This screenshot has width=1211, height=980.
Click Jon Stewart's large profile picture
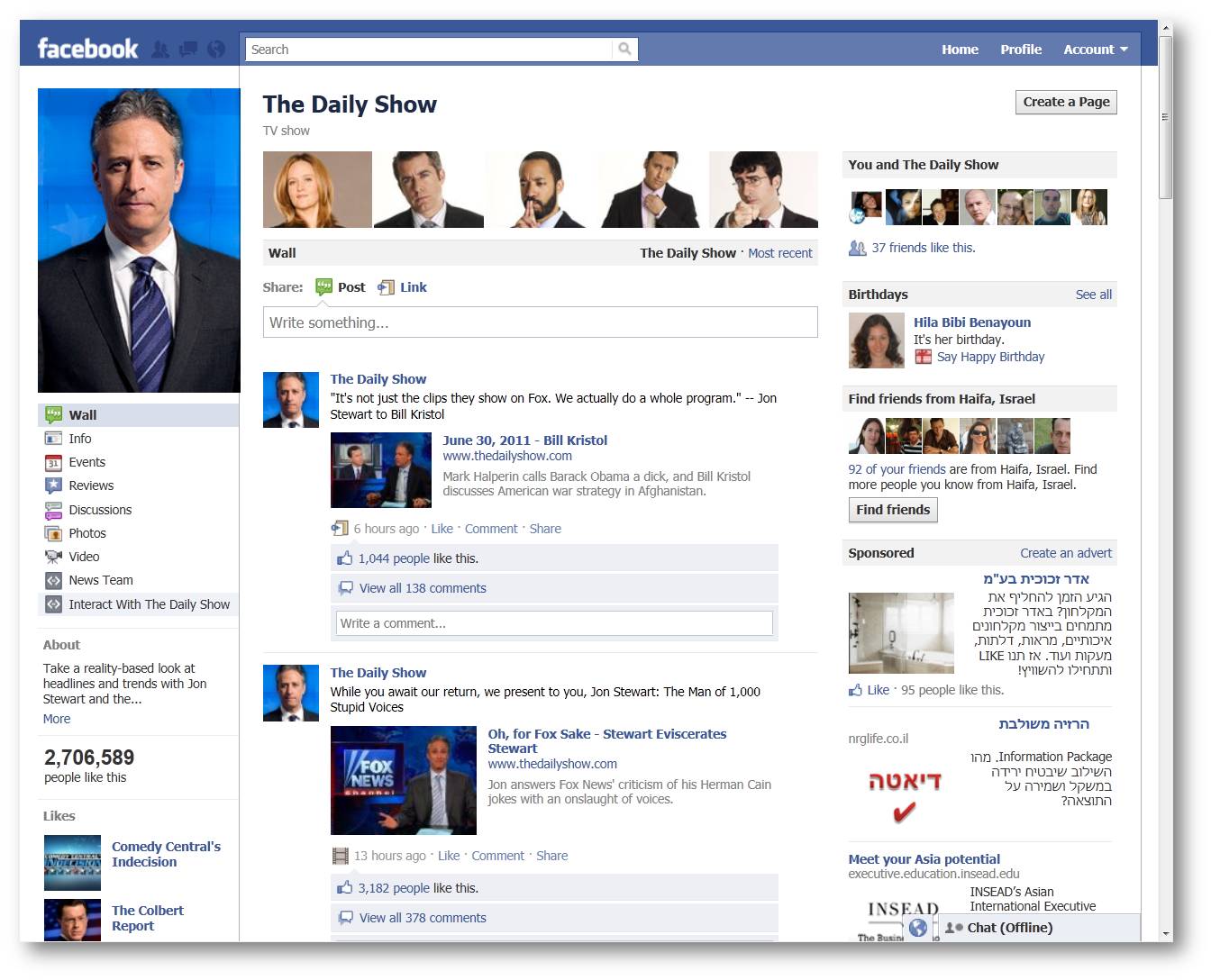tap(139, 240)
